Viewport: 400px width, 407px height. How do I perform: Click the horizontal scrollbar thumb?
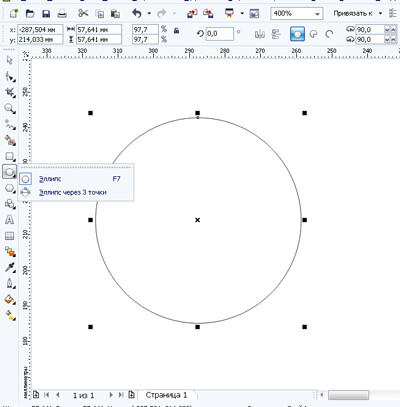pos(348,395)
